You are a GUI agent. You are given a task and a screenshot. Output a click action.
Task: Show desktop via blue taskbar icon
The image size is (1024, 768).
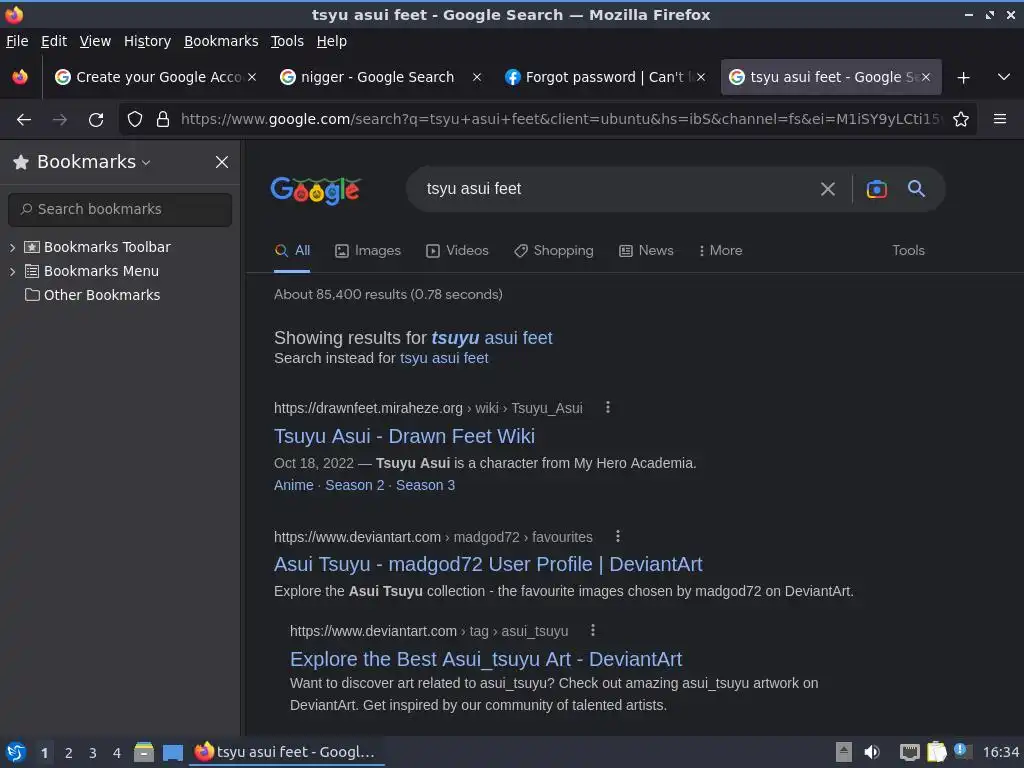172,753
